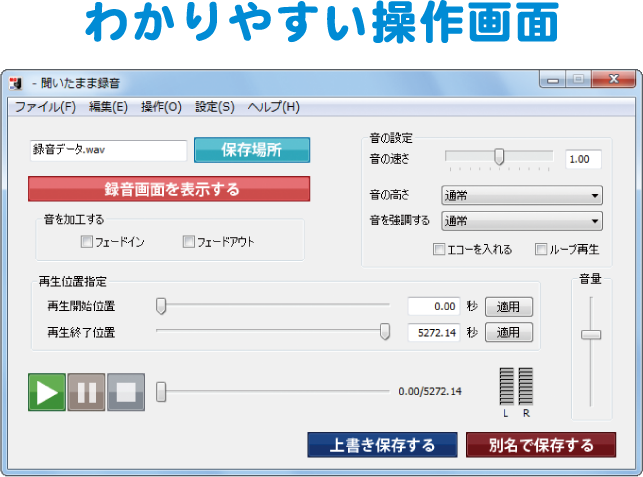Open the 設定(S) menu
Image resolution: width=643 pixels, height=477 pixels.
point(215,107)
